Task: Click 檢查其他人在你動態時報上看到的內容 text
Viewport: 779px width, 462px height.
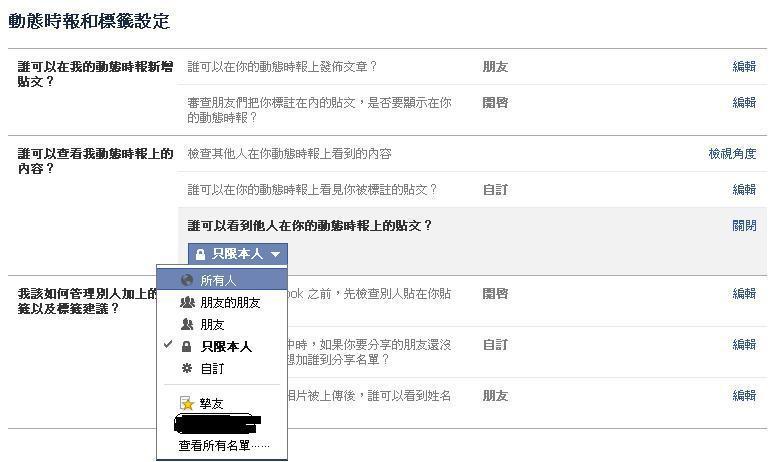Action: point(289,154)
